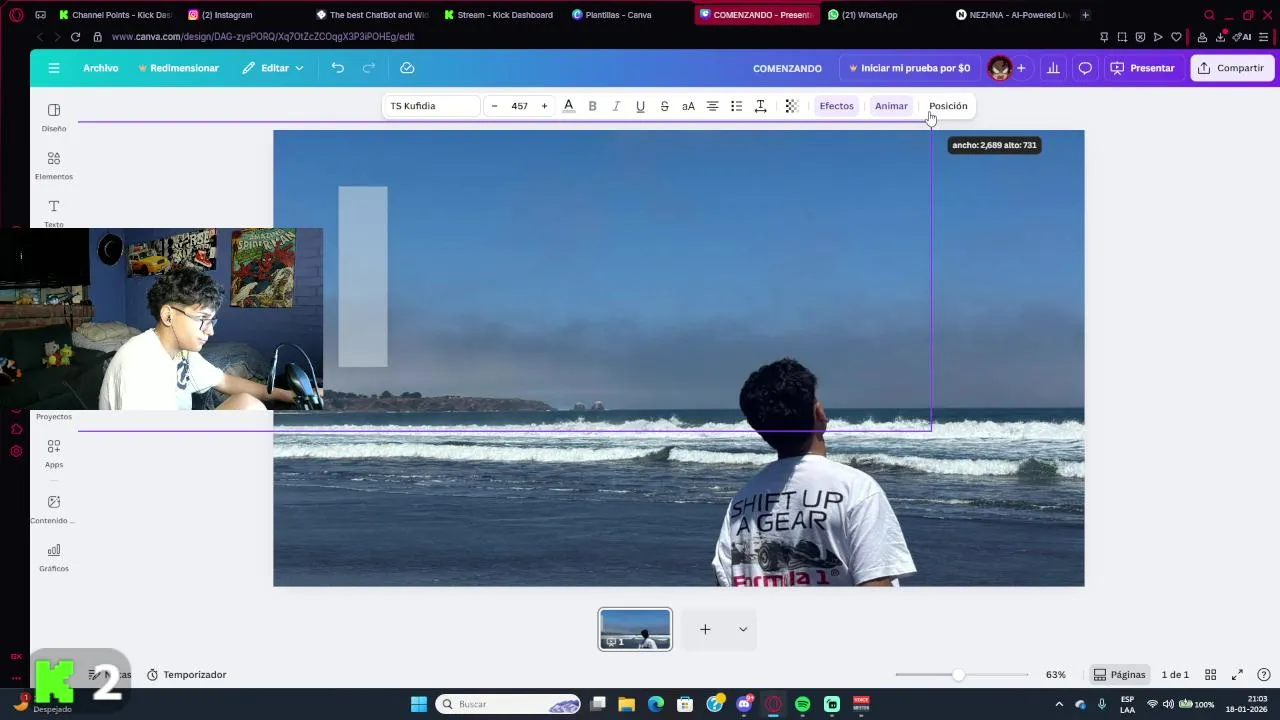Open the transparency checkerboard control
This screenshot has width=1280, height=720.
coord(791,106)
